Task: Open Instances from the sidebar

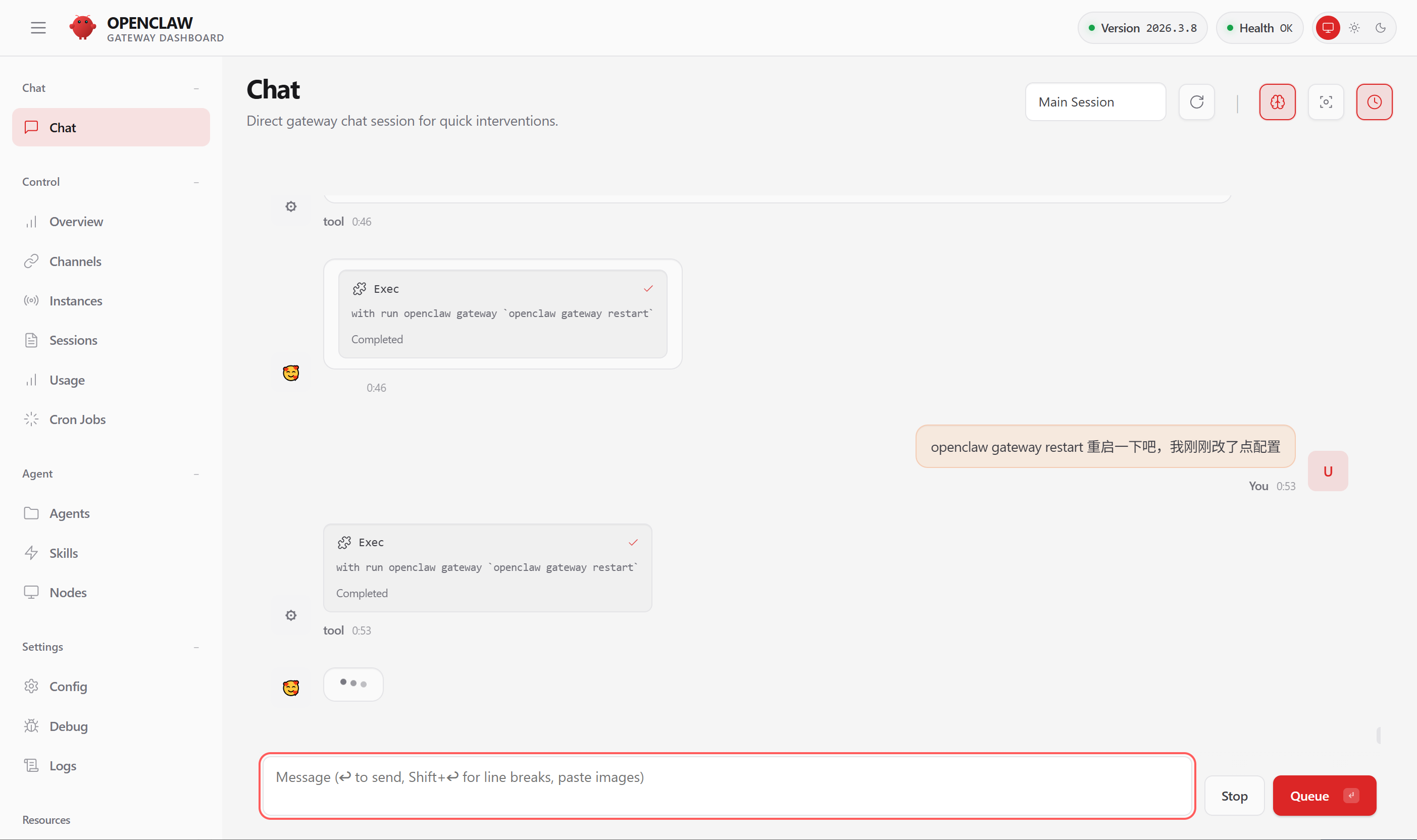Action: 75,300
